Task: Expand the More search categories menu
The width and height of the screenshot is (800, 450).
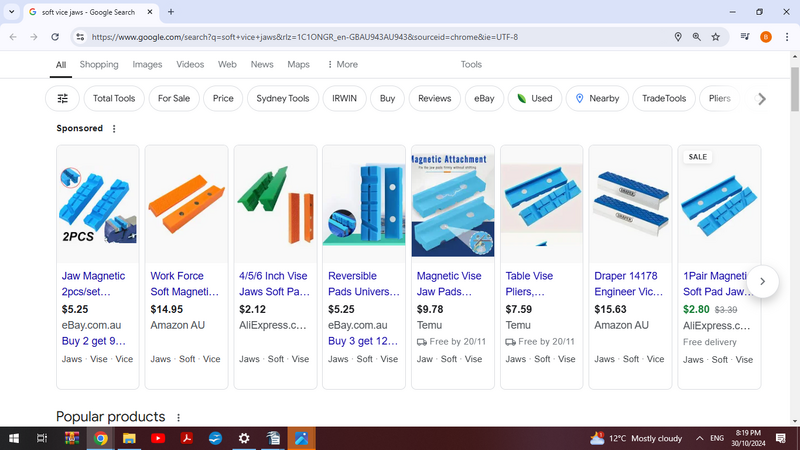Action: (x=342, y=64)
